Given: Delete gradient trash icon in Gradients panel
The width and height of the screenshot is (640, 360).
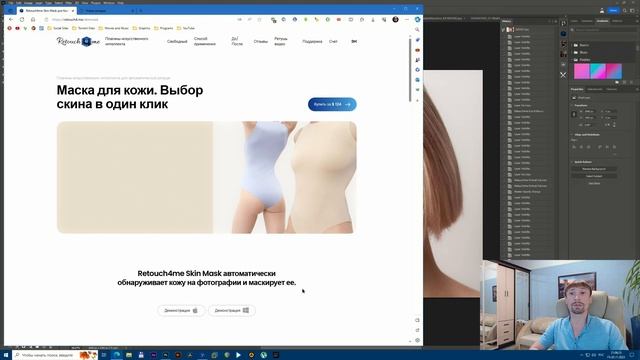Looking at the screenshot, I should (x=631, y=82).
